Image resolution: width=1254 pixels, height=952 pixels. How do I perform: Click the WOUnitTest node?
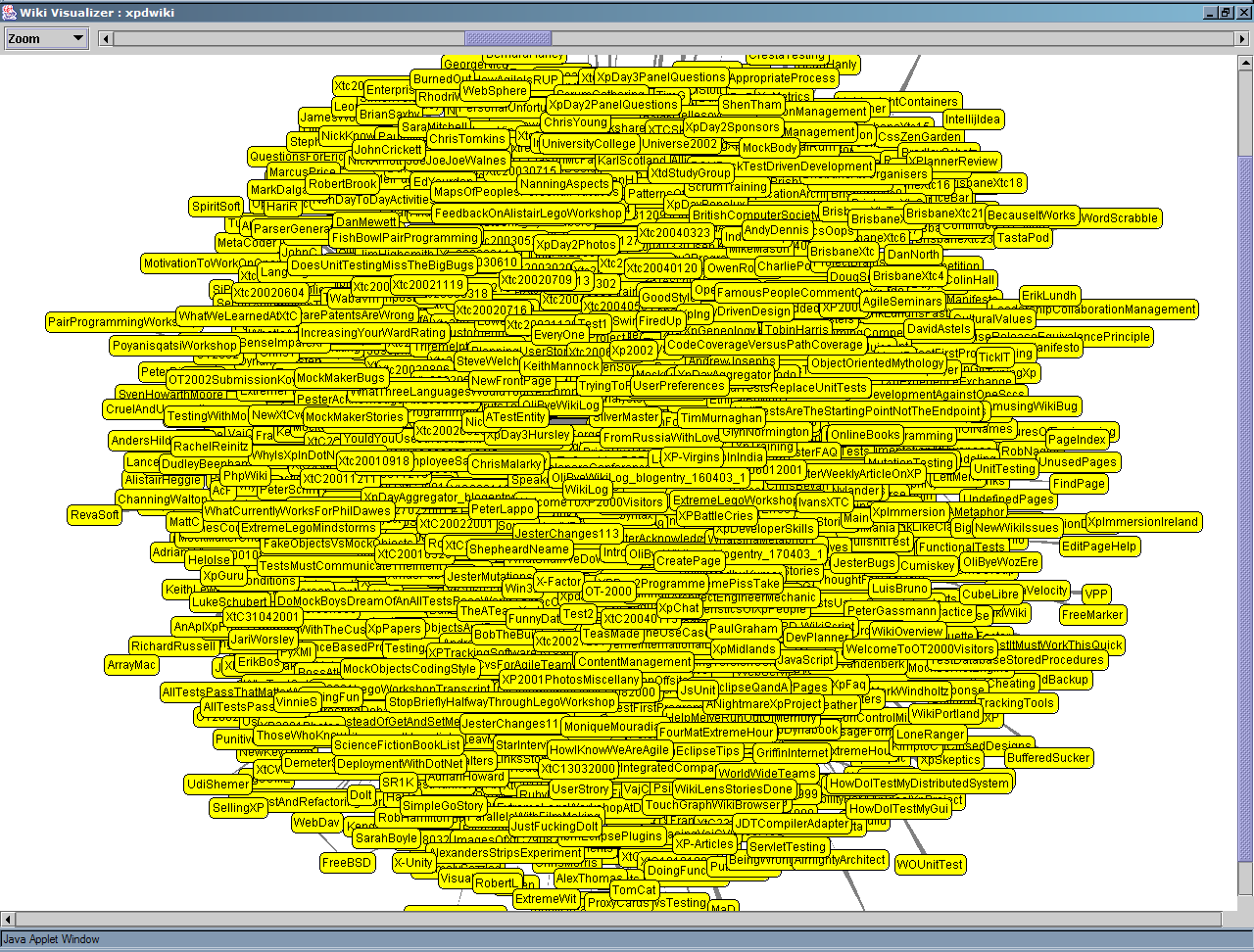click(x=930, y=865)
